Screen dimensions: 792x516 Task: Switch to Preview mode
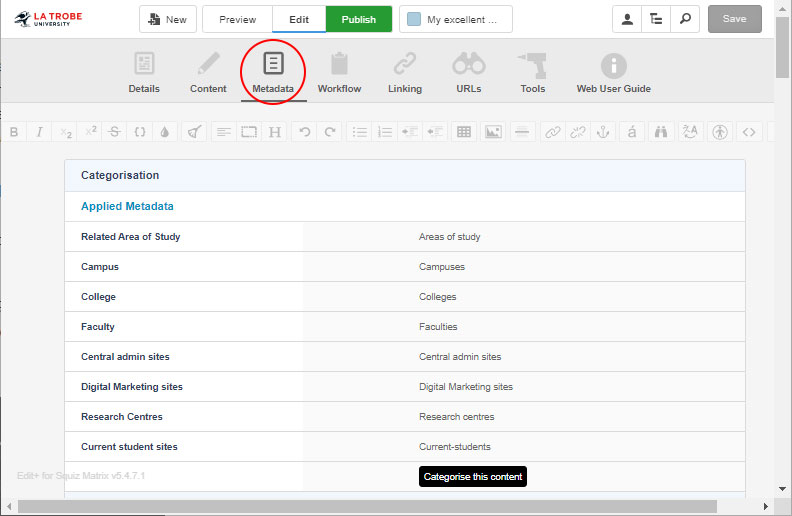pyautogui.click(x=237, y=19)
